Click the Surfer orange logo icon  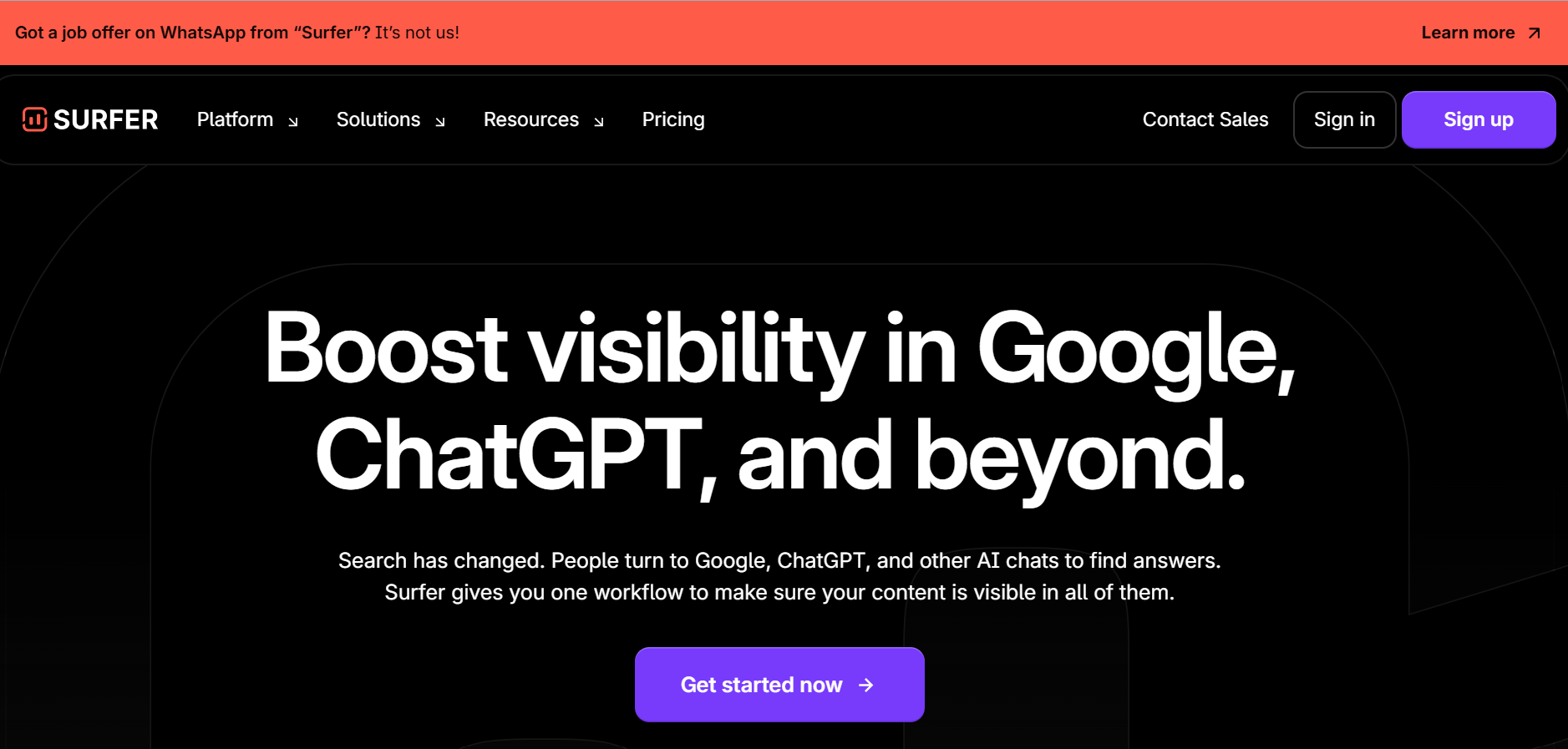(x=34, y=119)
